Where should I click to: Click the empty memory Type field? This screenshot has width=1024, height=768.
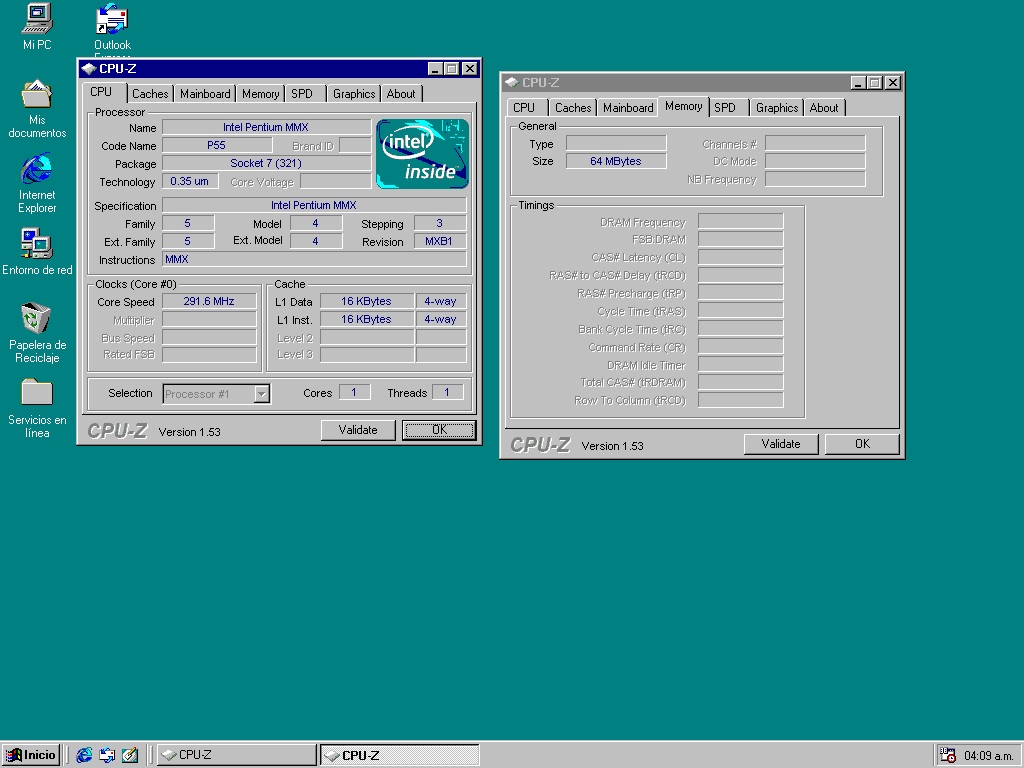[616, 143]
